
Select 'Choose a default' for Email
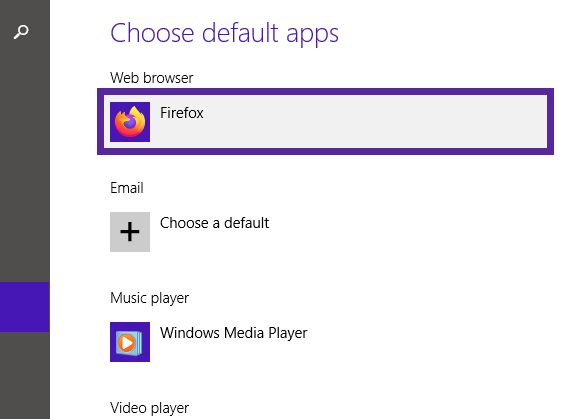pyautogui.click(x=214, y=223)
